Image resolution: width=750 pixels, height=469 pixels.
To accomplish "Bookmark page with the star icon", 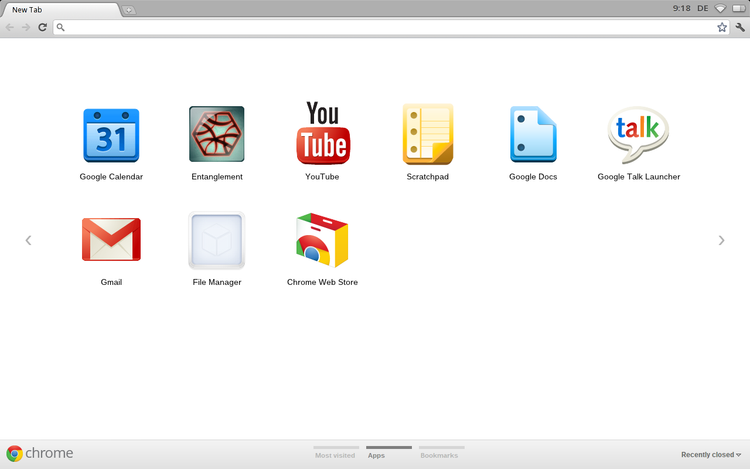I will pyautogui.click(x=722, y=27).
